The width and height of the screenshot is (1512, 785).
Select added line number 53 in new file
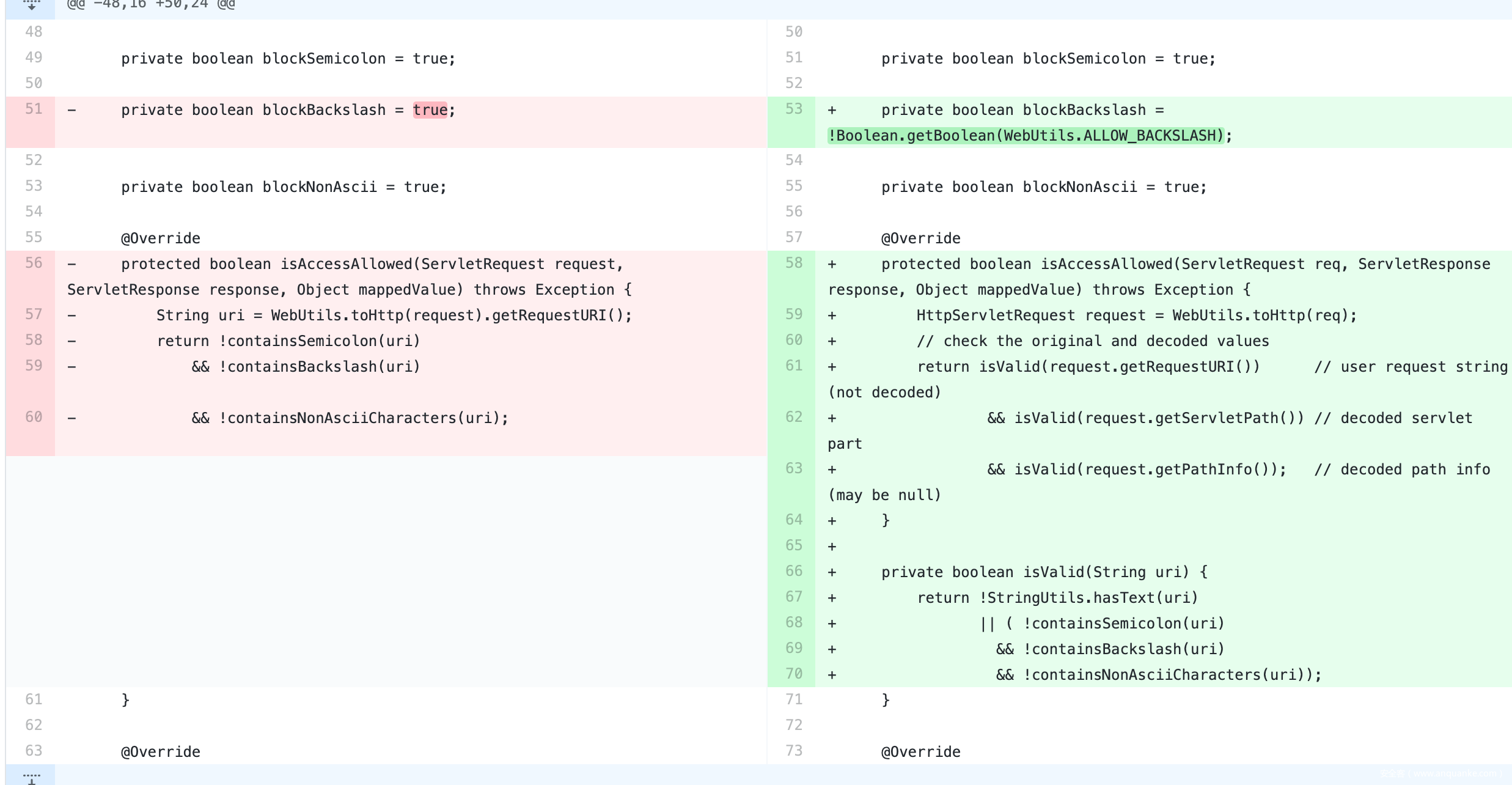click(793, 109)
